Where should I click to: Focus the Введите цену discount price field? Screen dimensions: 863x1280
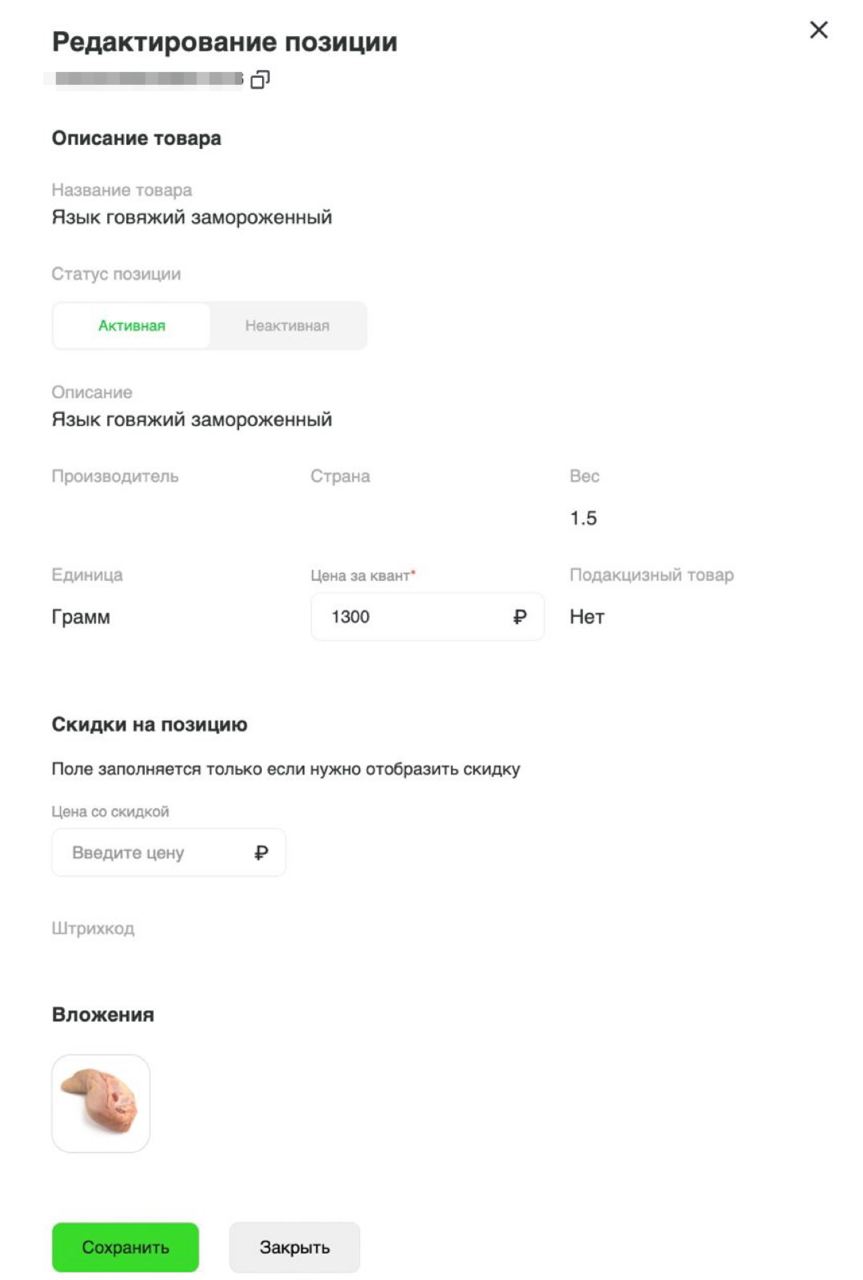pos(169,853)
